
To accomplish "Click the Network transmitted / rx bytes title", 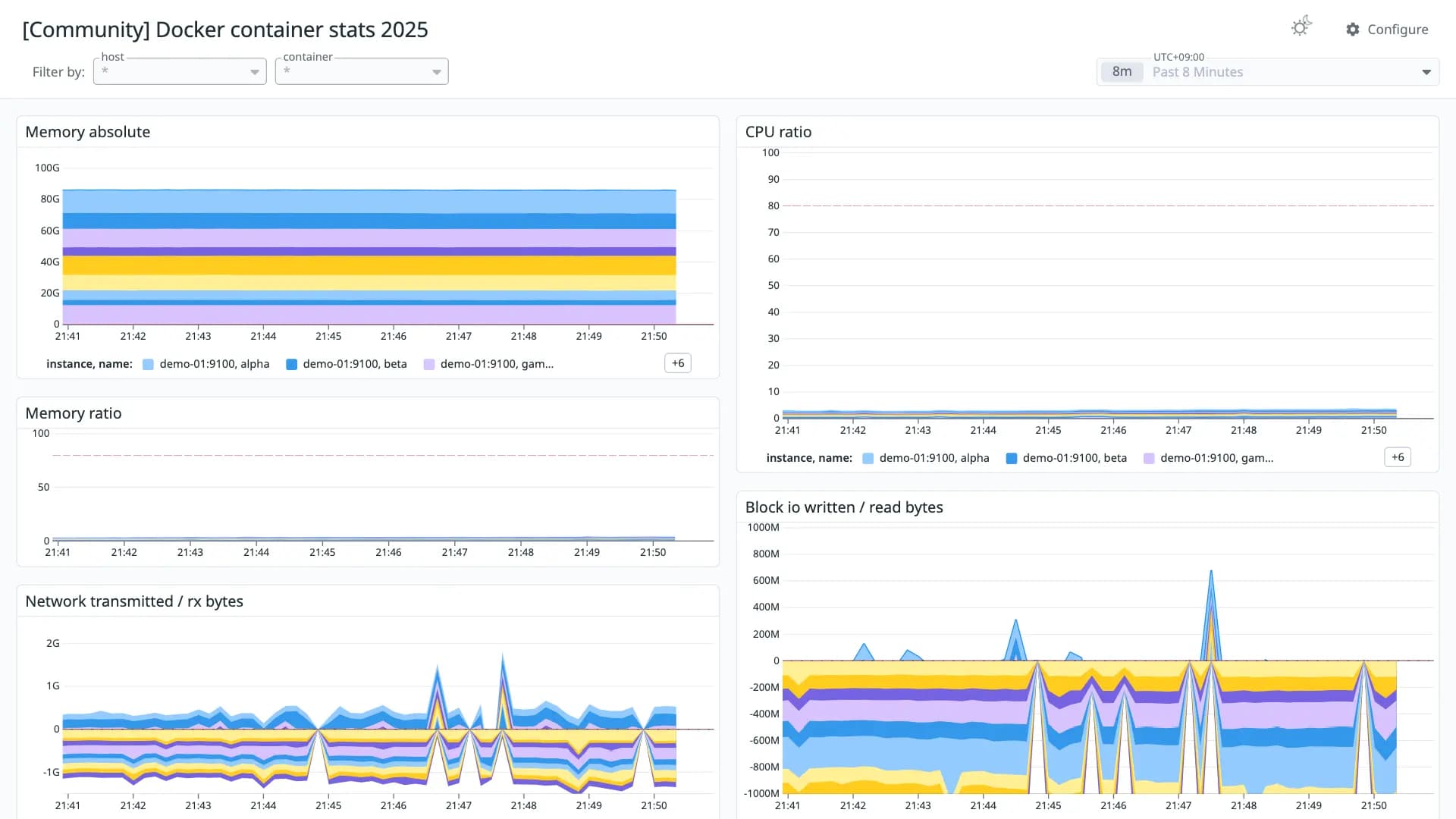I will [134, 601].
